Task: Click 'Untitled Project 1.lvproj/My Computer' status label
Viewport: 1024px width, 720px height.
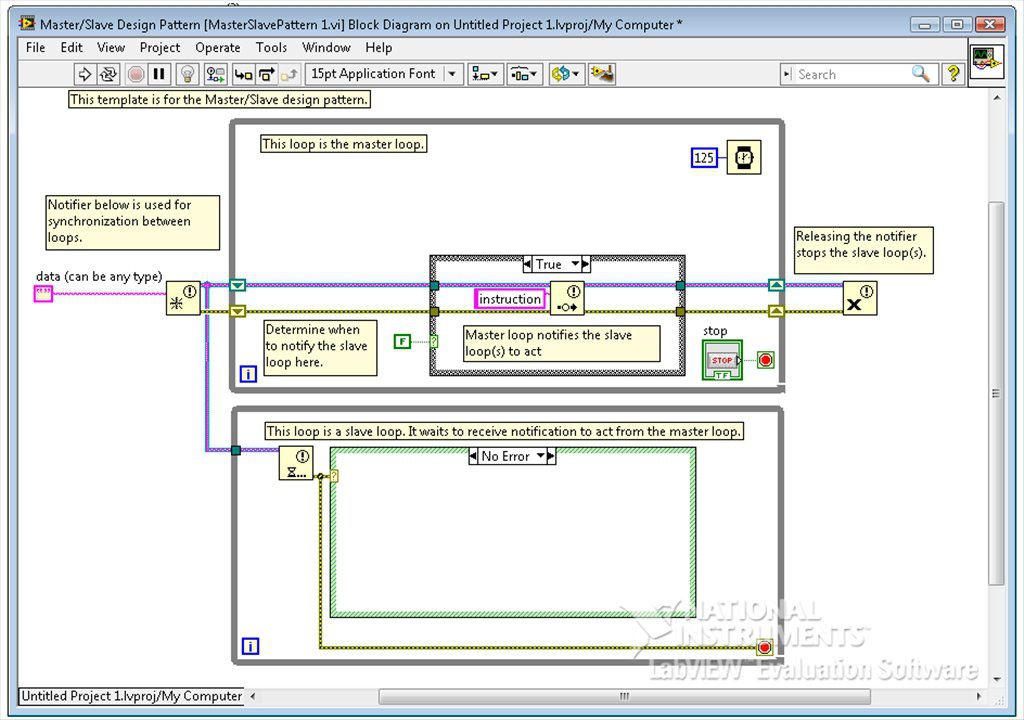Action: [131, 696]
